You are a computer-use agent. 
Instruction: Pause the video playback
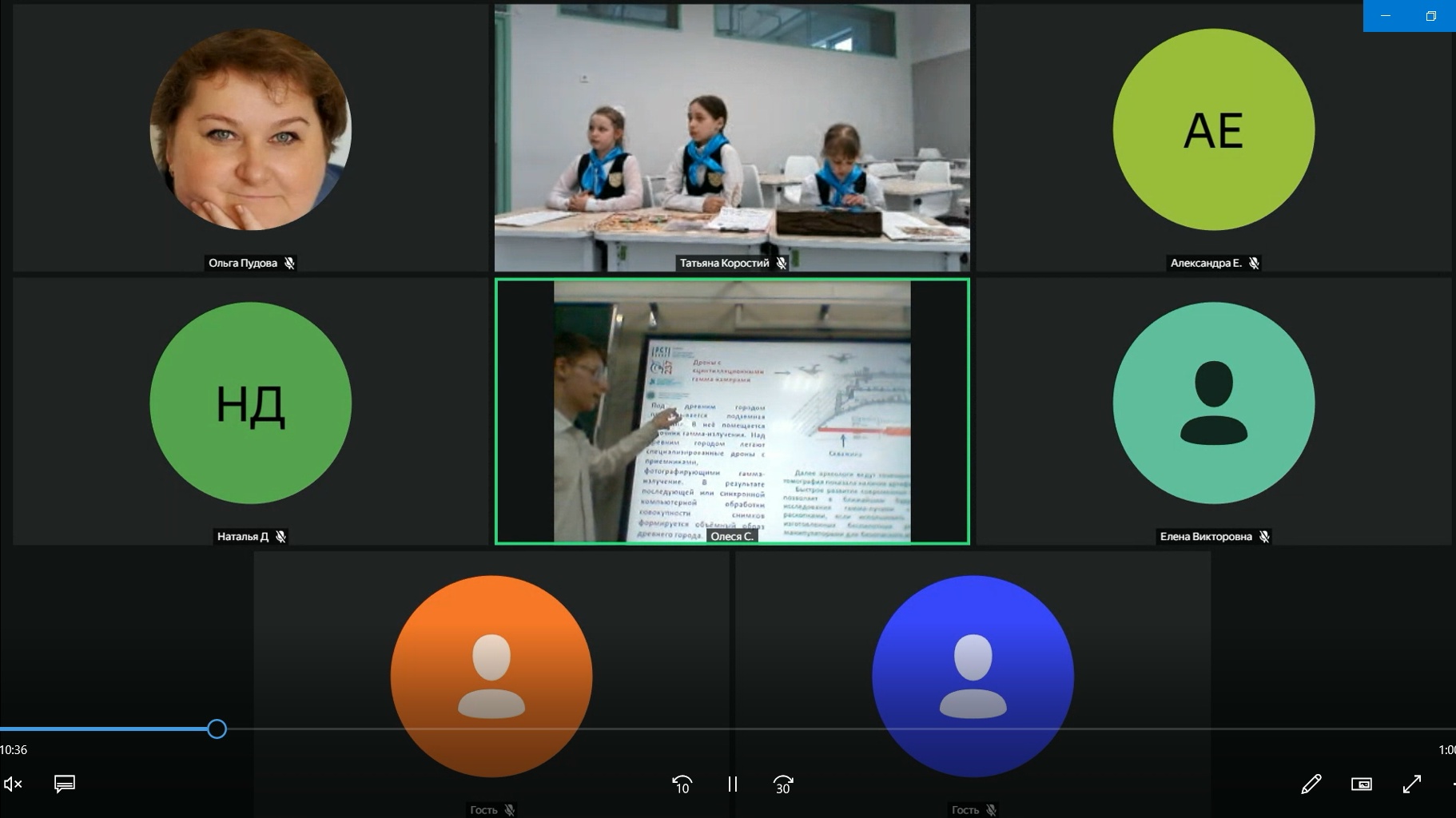click(x=732, y=784)
